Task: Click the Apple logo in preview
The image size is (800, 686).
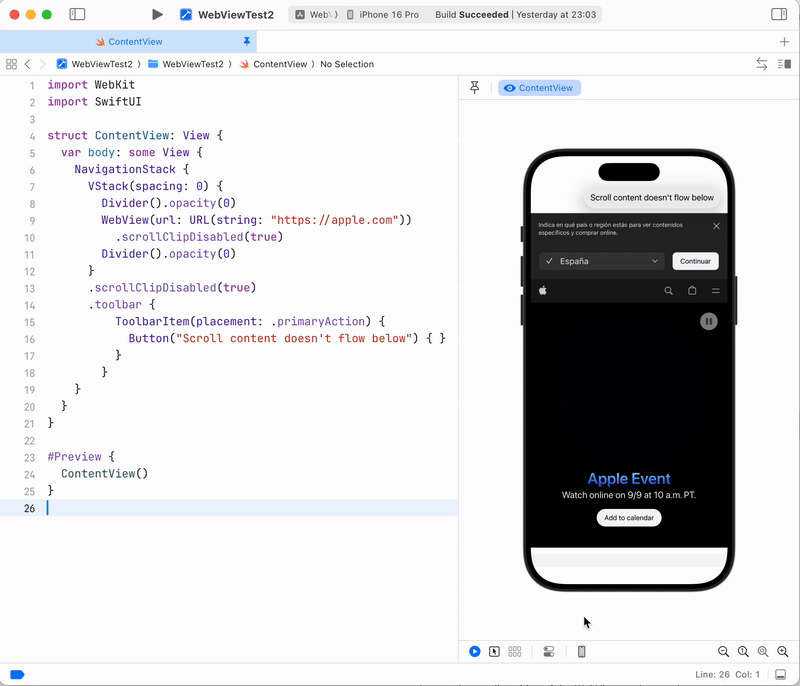Action: (543, 291)
